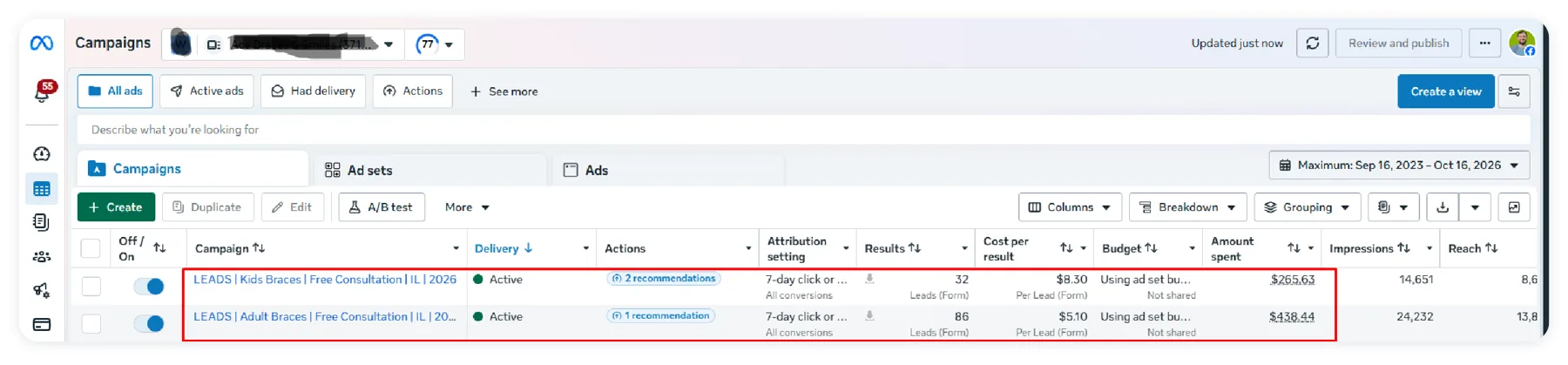Sort by Budget column arrows
This screenshot has width=1568, height=365.
tap(1151, 248)
